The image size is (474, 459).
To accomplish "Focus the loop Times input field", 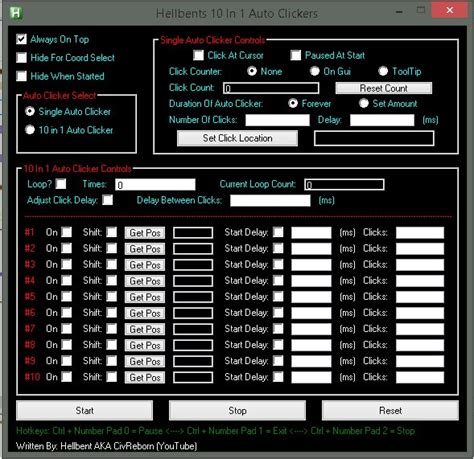I will tap(155, 185).
